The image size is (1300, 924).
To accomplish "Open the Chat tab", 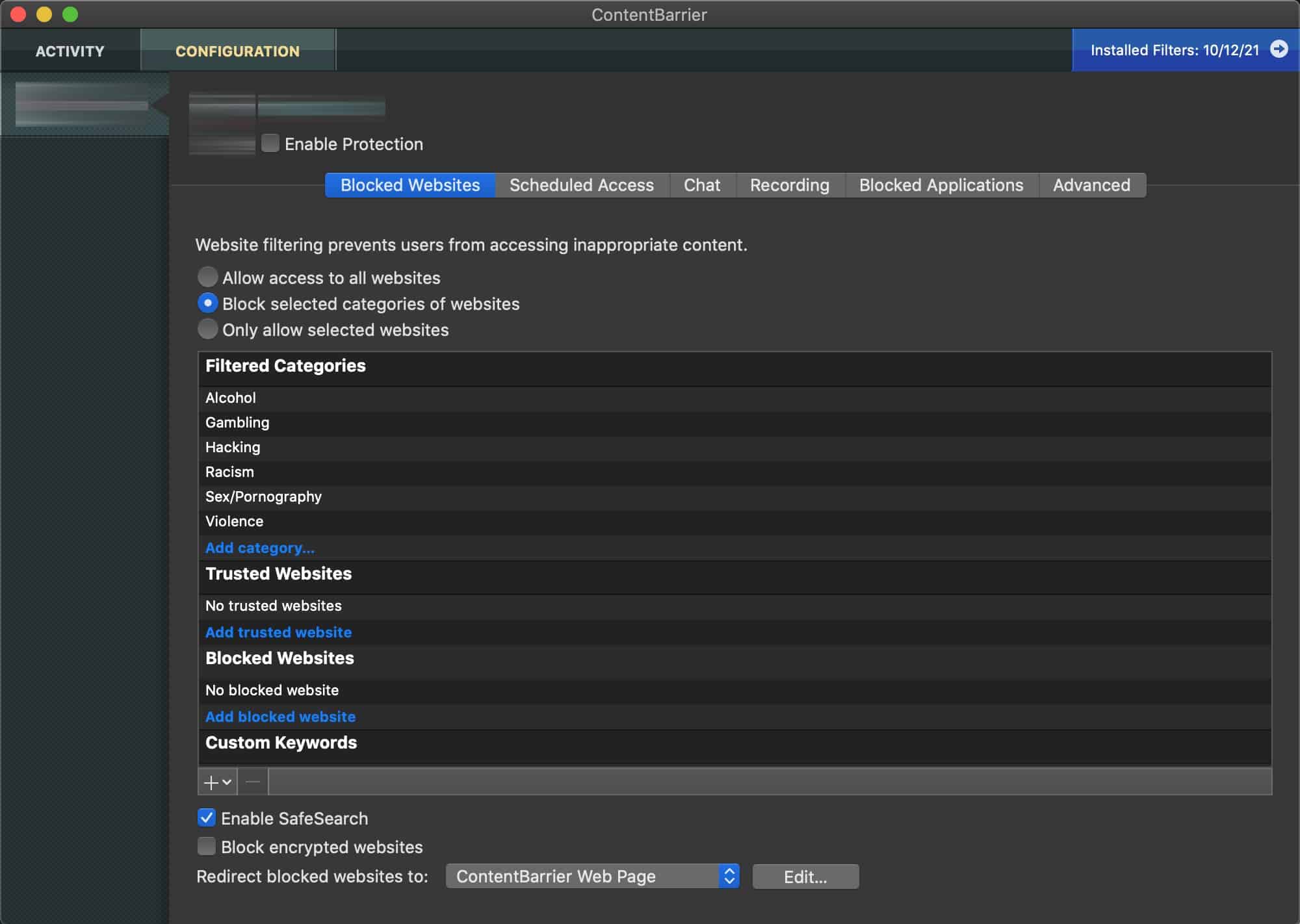I will (702, 185).
